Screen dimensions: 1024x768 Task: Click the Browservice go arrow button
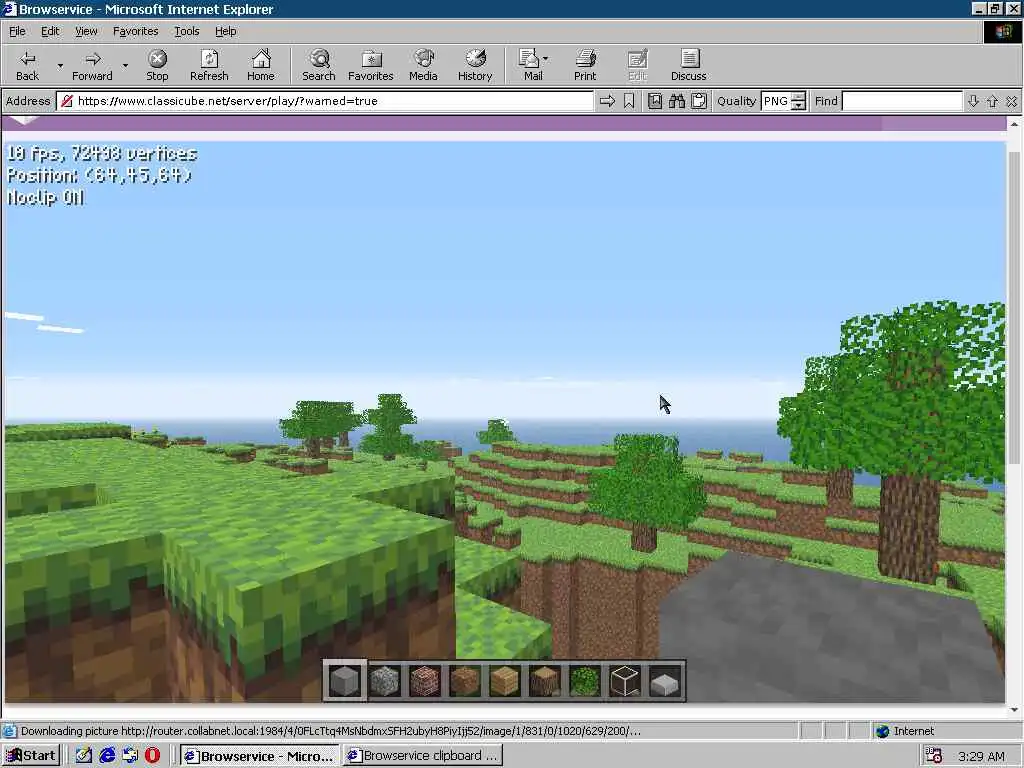(x=607, y=101)
